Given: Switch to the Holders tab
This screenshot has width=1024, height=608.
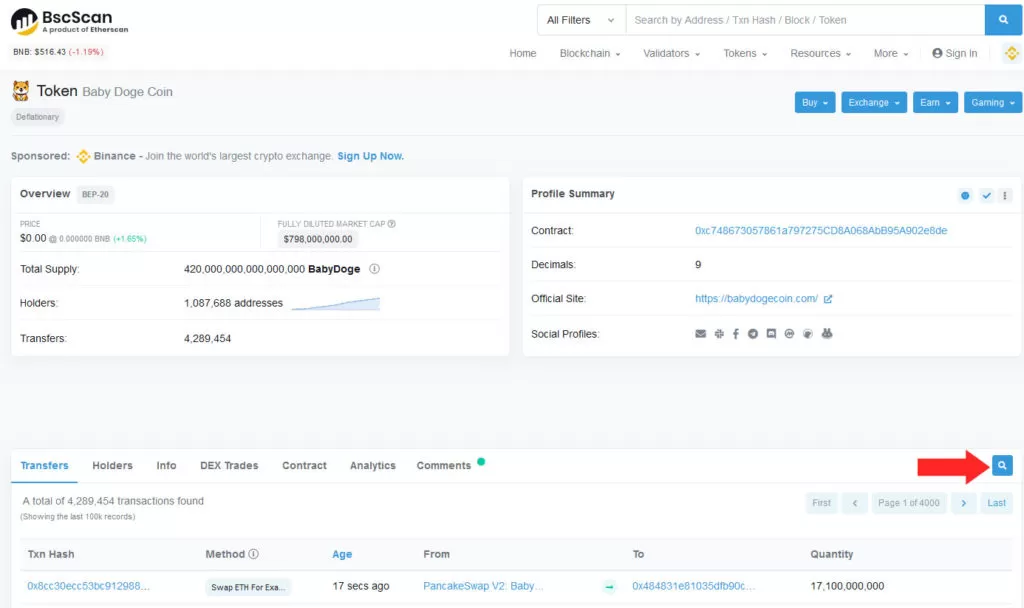Looking at the screenshot, I should pyautogui.click(x=112, y=466).
